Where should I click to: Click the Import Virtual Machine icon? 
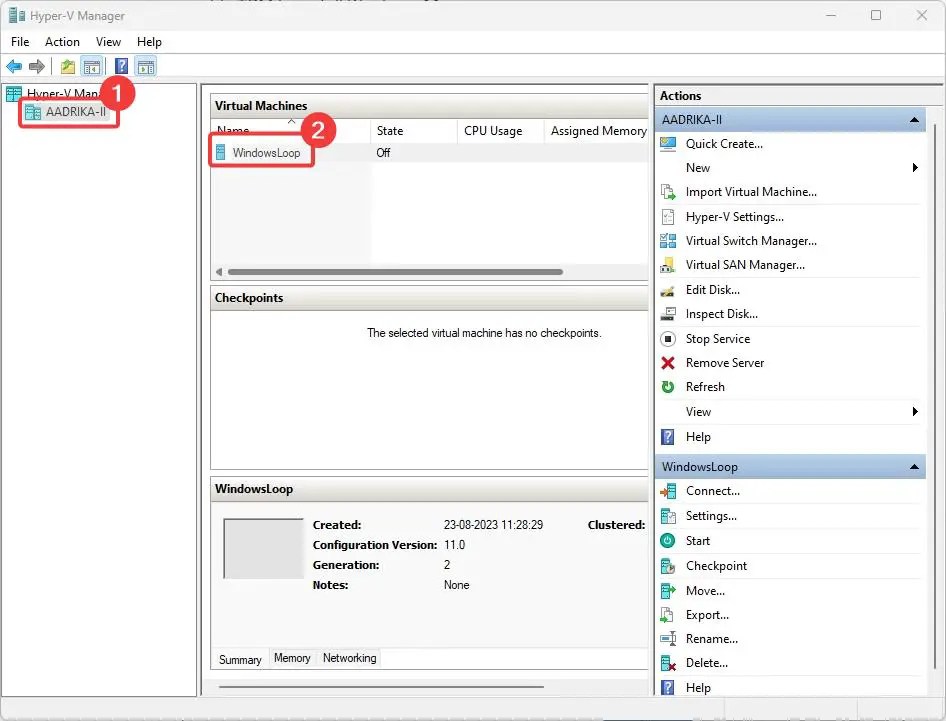(668, 192)
